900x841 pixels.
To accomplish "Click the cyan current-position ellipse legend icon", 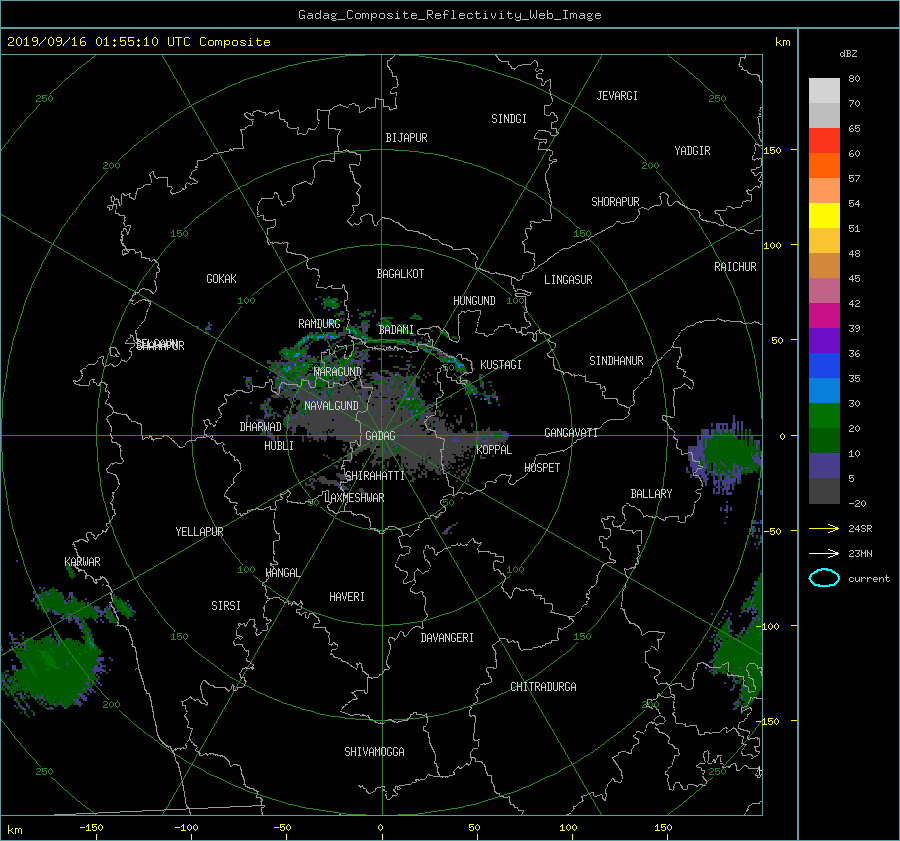I will coord(824,578).
